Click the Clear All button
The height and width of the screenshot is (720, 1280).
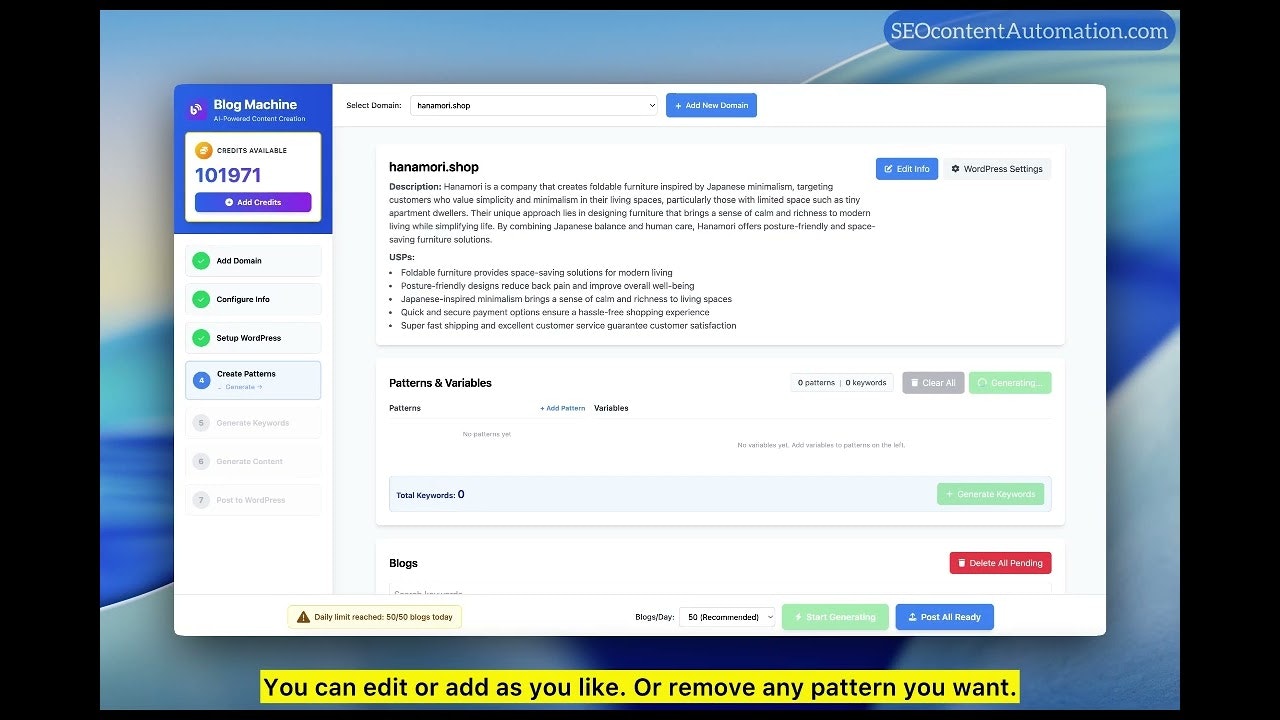[933, 383]
